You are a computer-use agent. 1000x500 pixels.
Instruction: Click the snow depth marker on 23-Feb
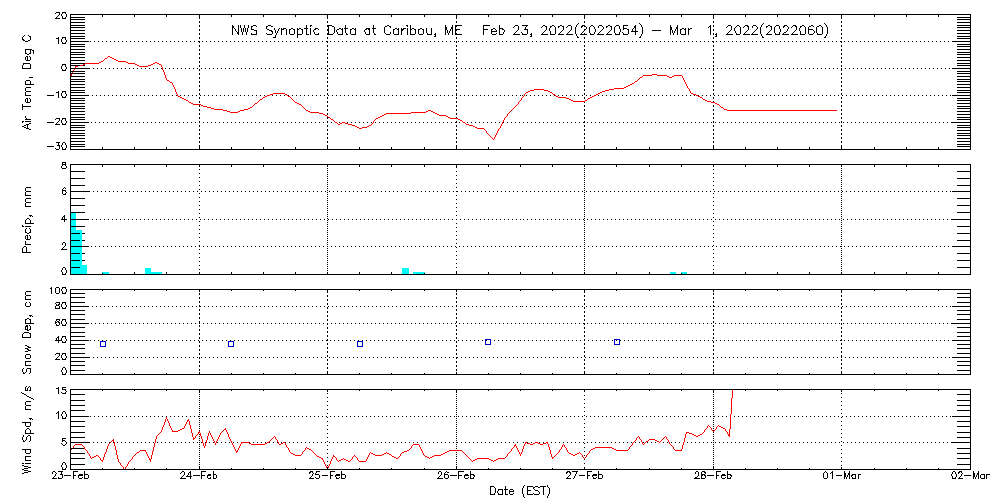103,344
